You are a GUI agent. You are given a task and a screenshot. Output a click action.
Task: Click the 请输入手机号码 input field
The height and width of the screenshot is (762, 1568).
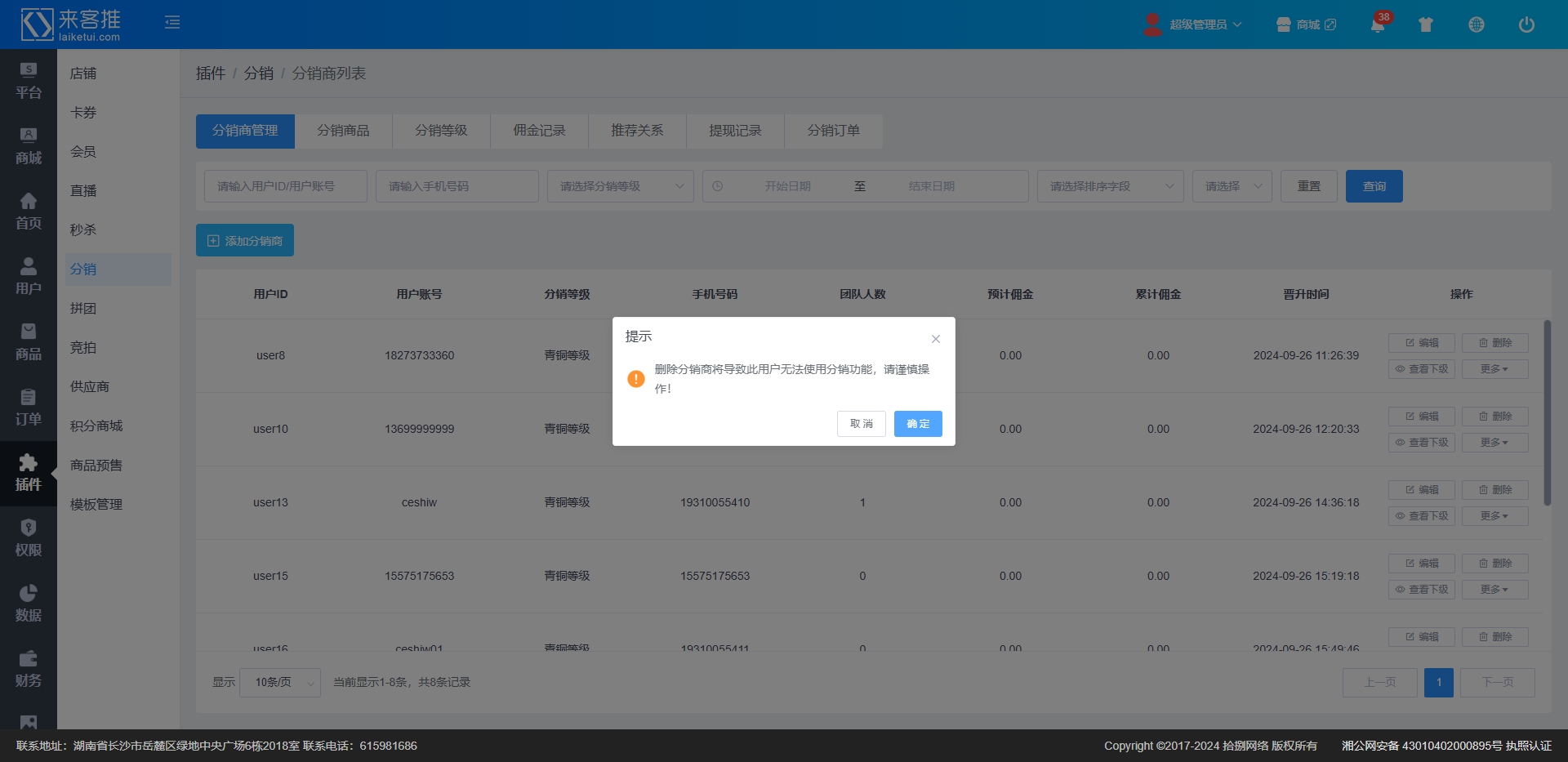[x=457, y=186]
